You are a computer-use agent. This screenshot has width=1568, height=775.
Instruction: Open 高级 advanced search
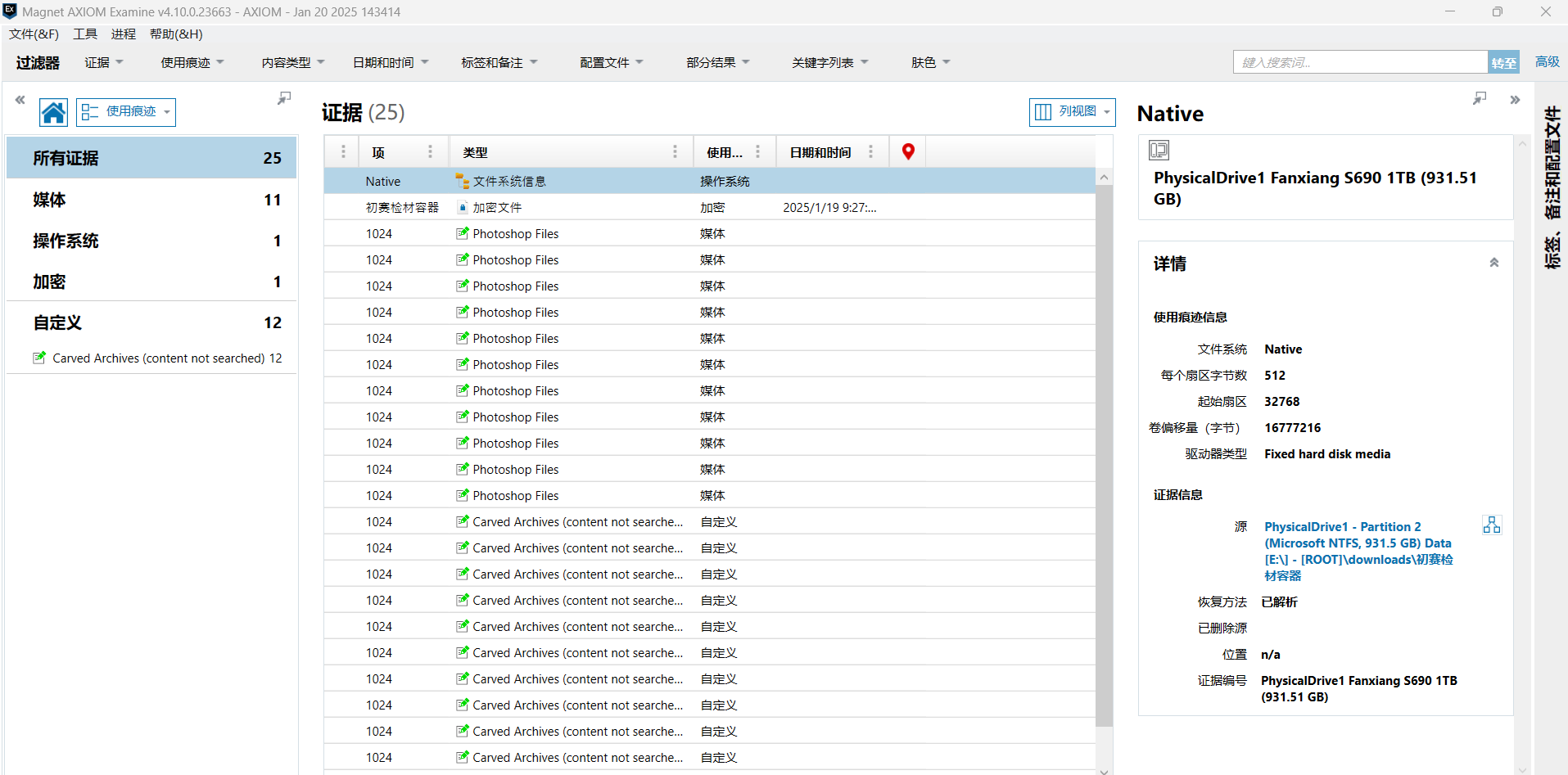click(1548, 62)
